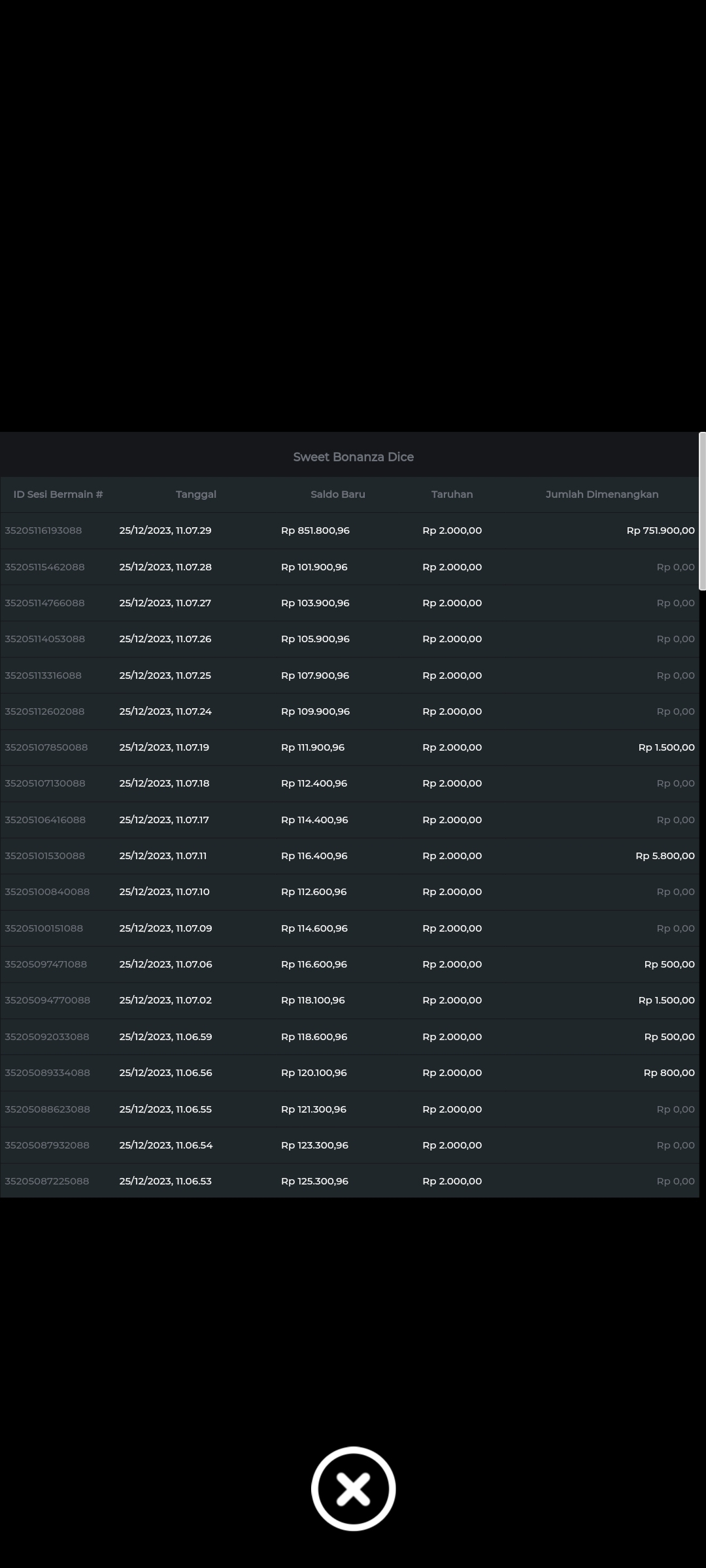Screen dimensions: 706x1568
Task: Click the Saldo Baru column header
Action: click(x=337, y=495)
